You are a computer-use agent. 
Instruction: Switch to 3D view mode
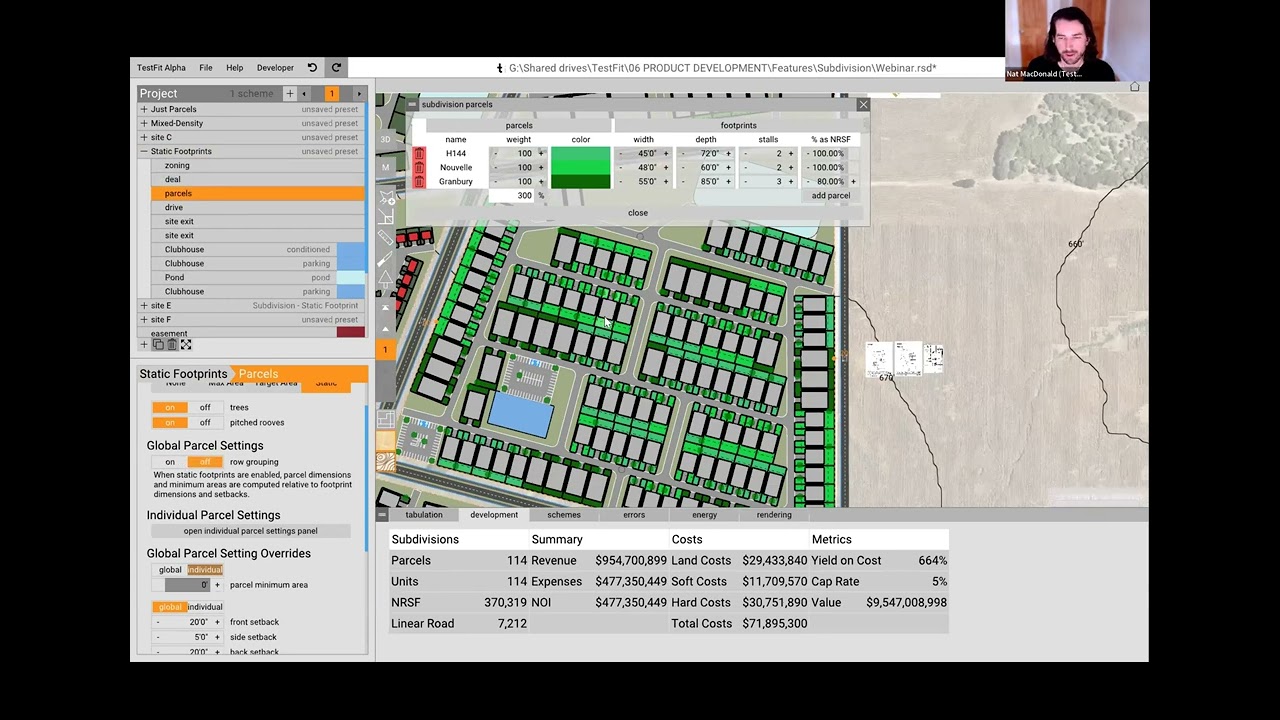coord(384,140)
